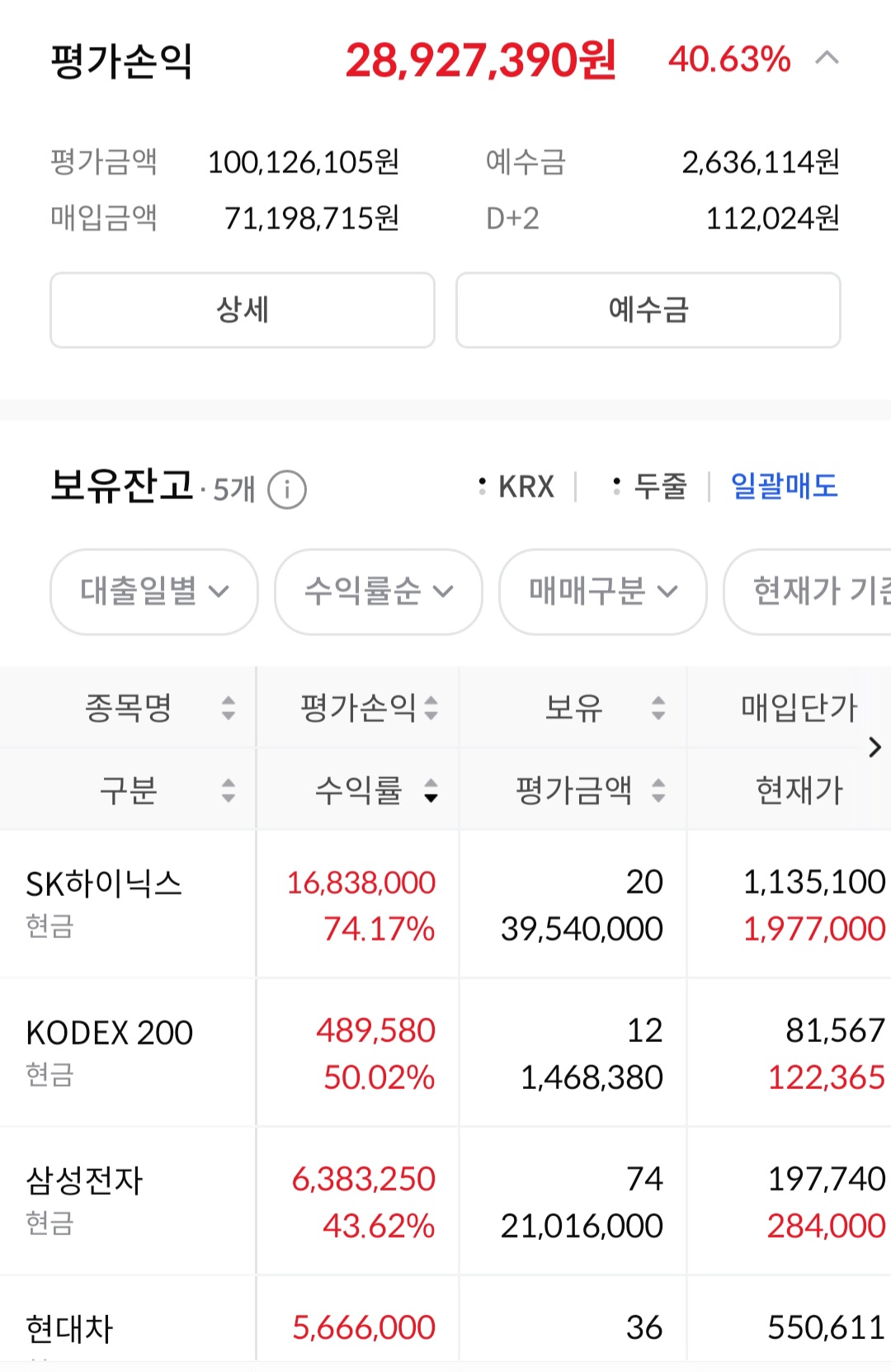The image size is (891, 1372).
Task: Sort by the 평가금액 column arrows
Action: coord(658,790)
